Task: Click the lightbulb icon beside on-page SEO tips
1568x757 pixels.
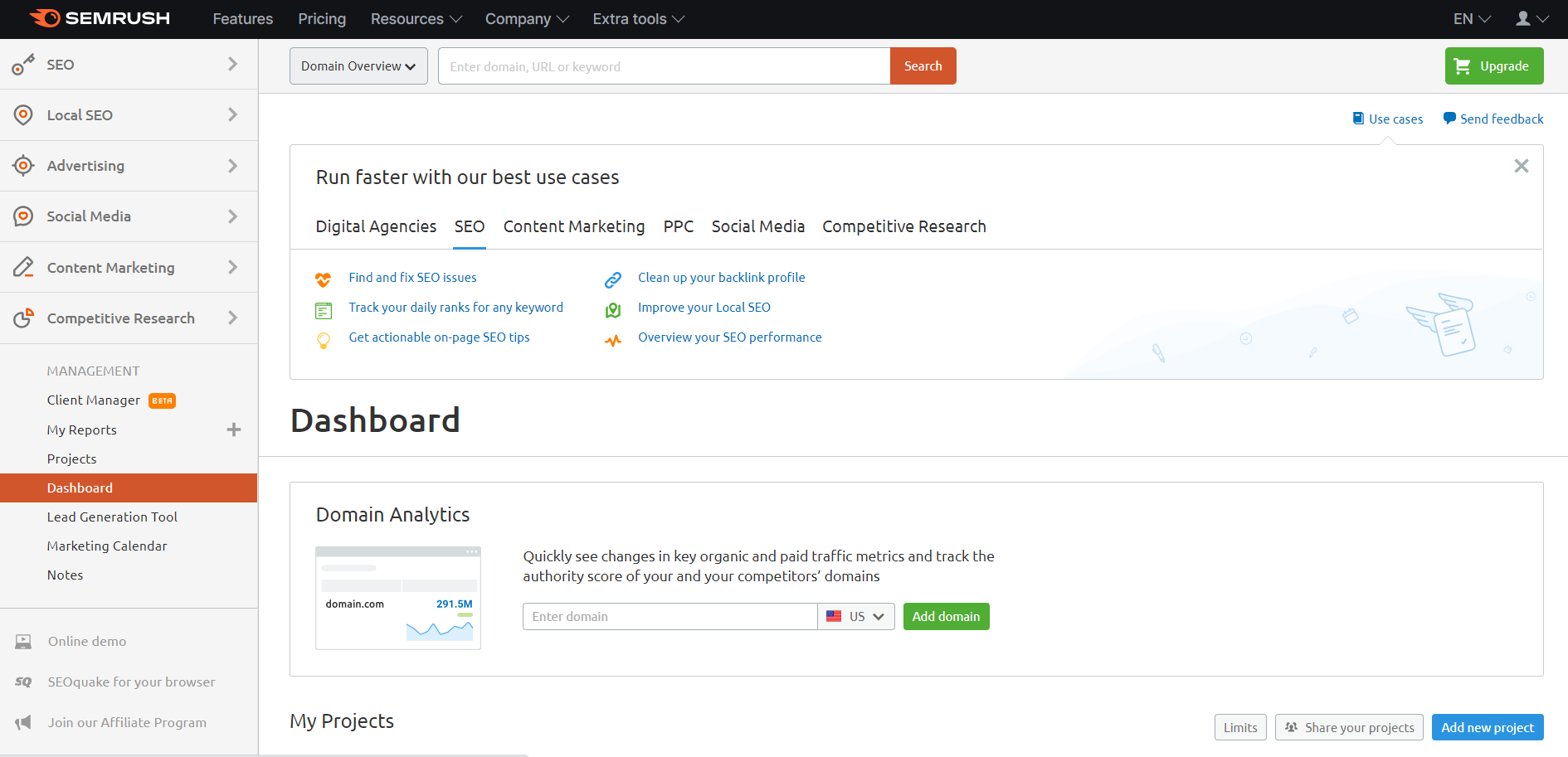Action: point(324,340)
